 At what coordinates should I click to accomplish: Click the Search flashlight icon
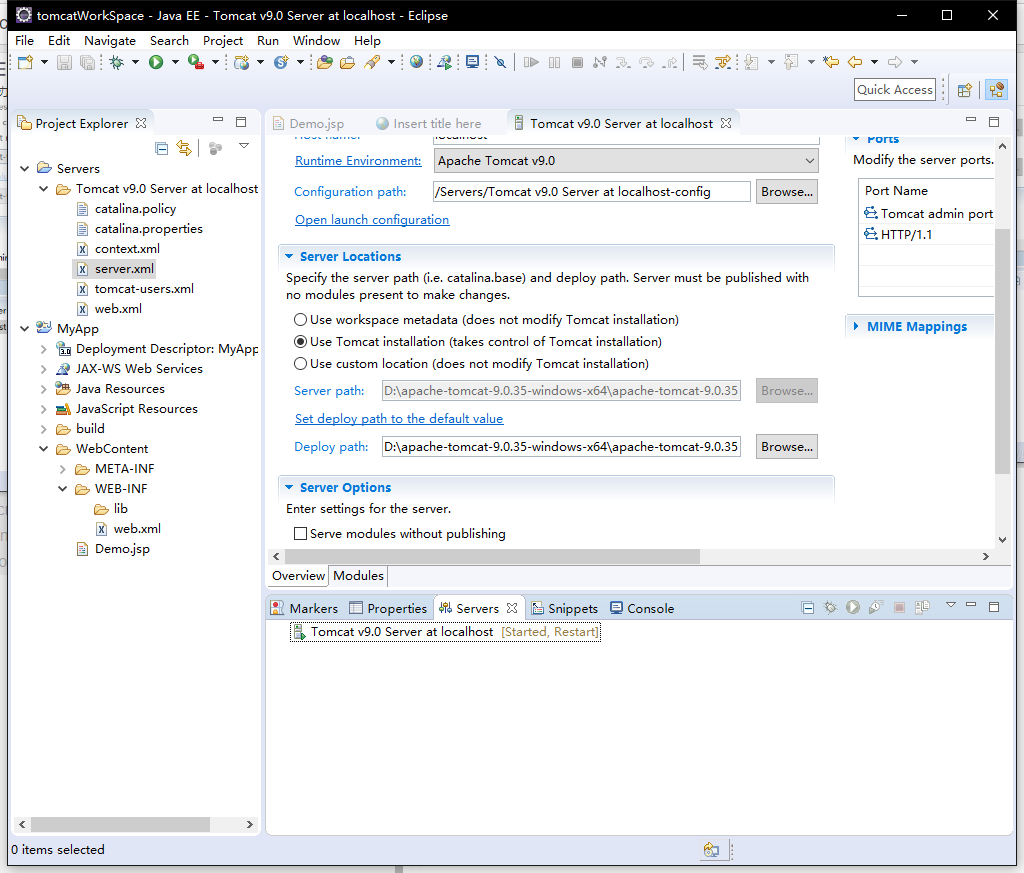(372, 62)
